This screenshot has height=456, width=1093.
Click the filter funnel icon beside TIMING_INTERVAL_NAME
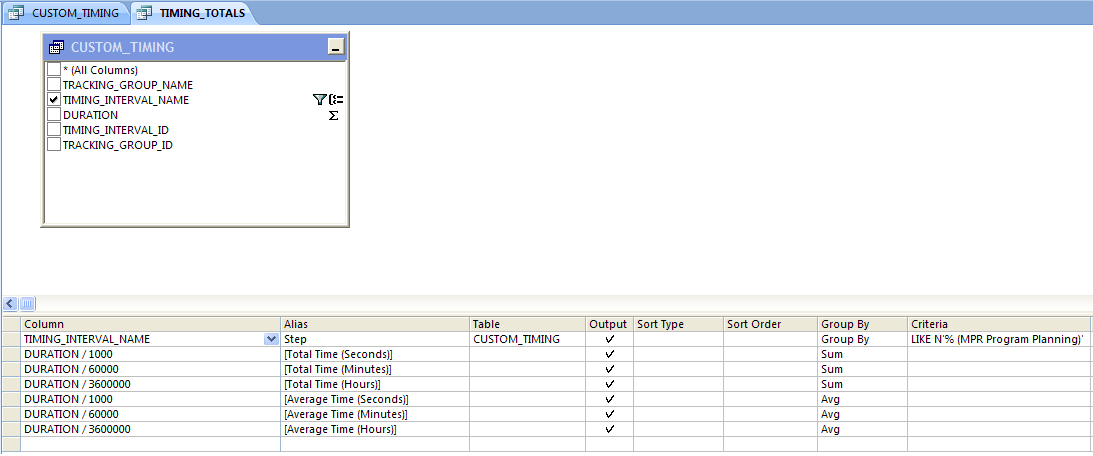coord(319,100)
